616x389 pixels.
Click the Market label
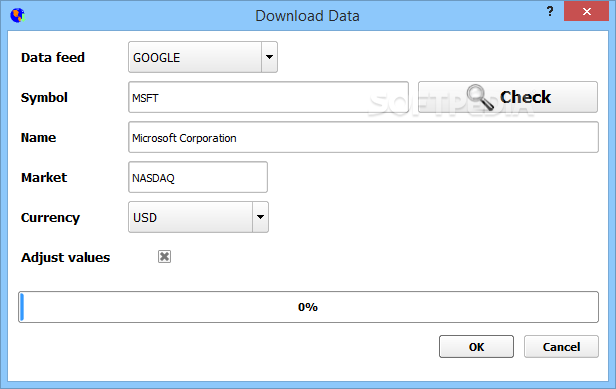point(44,177)
